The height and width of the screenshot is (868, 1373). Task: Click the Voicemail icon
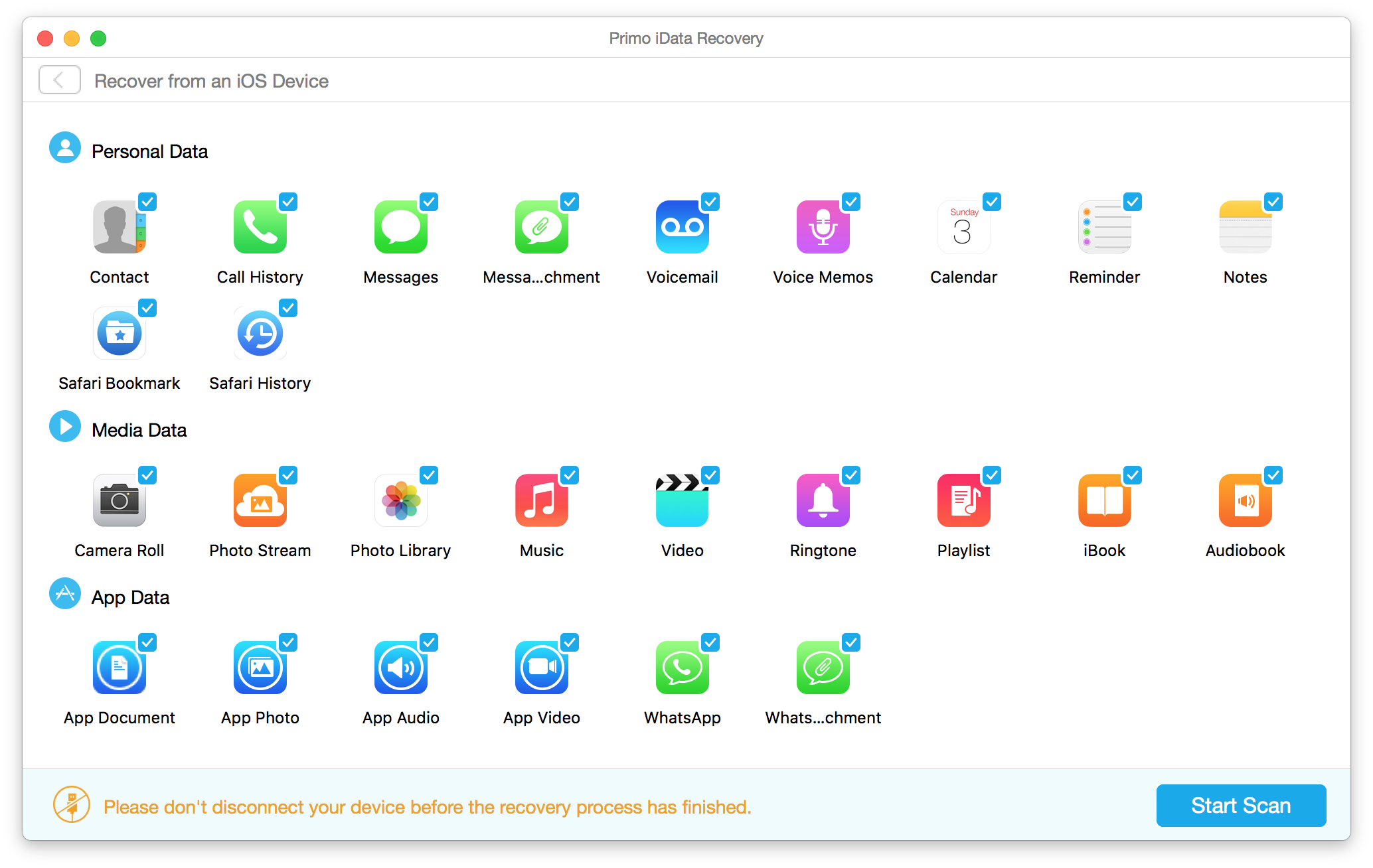pos(683,227)
